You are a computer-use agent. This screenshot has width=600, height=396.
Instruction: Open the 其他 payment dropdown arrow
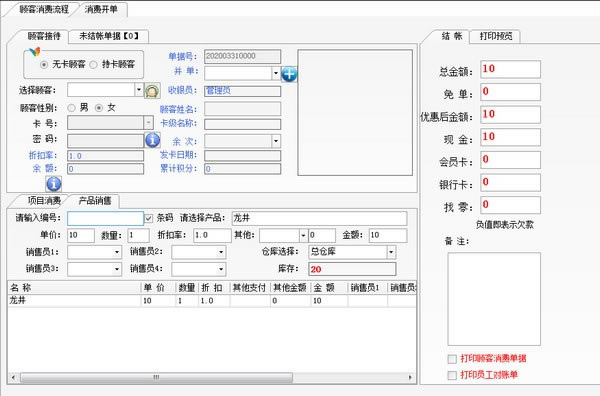coord(303,235)
